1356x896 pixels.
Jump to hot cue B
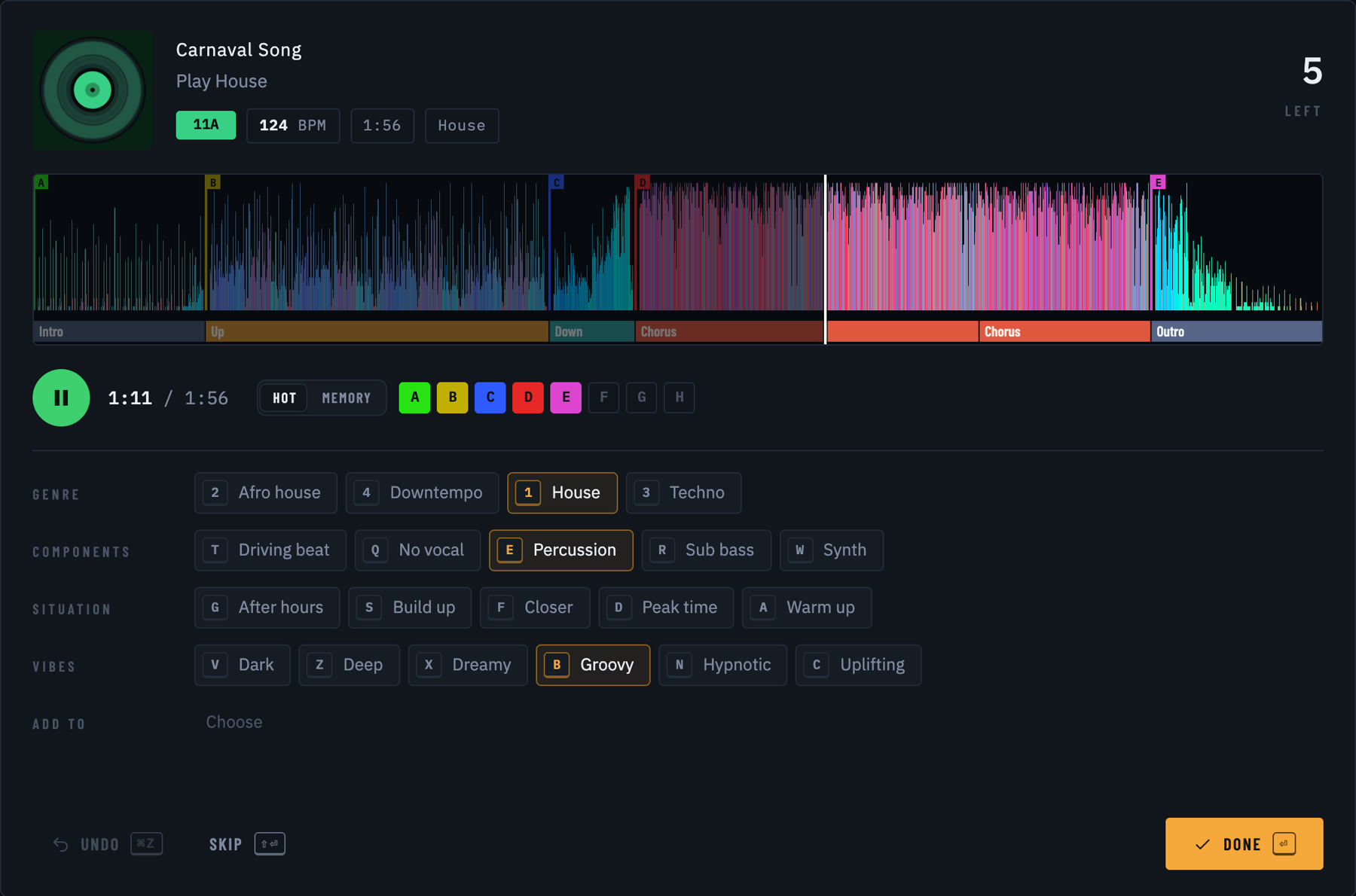tap(452, 398)
